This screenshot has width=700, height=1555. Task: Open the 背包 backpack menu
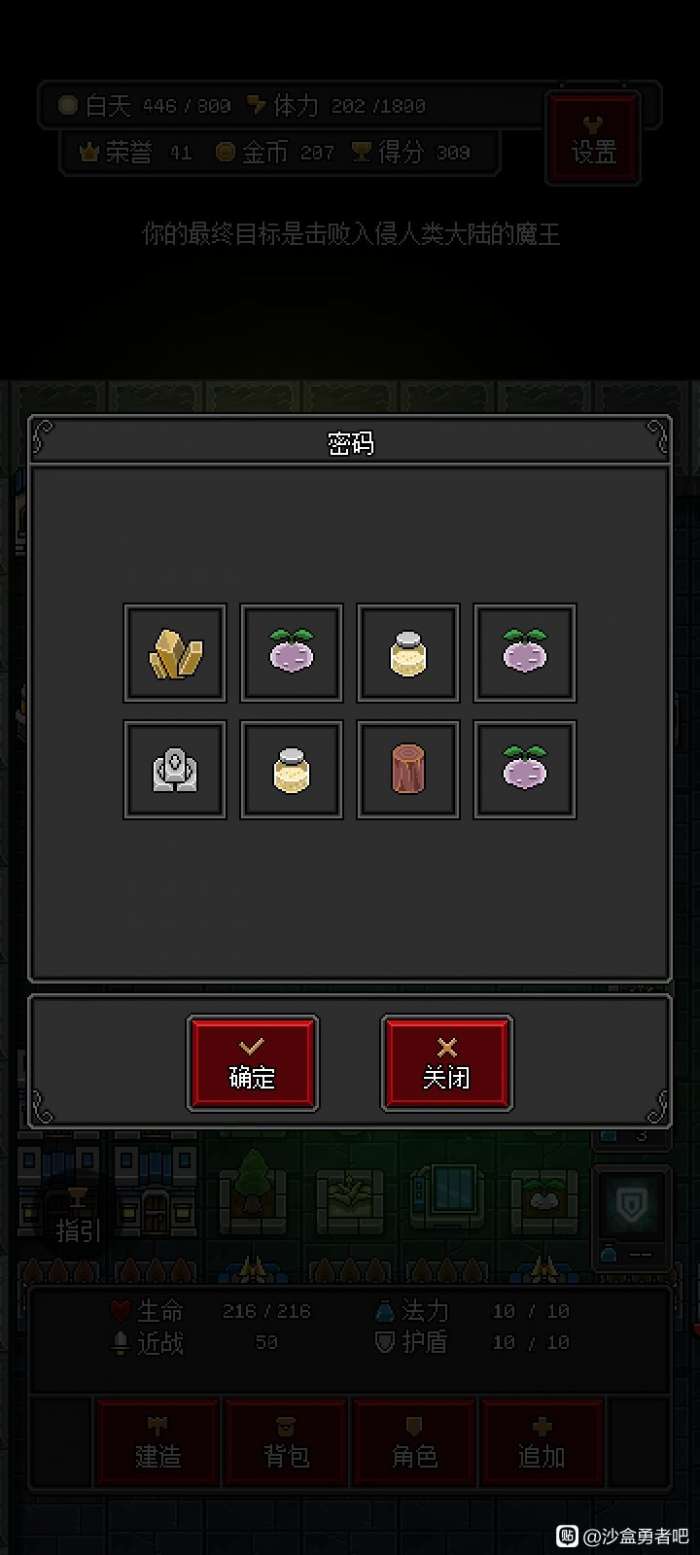click(x=286, y=1443)
